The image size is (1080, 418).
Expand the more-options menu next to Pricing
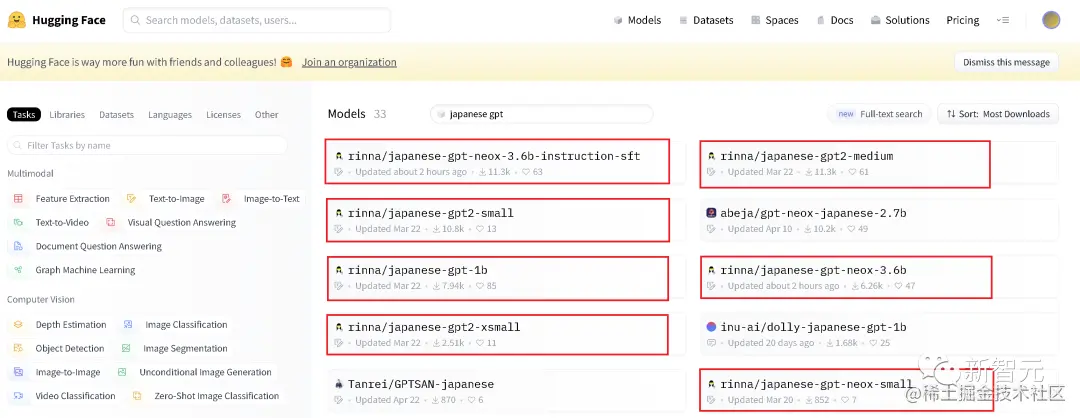coord(1002,20)
